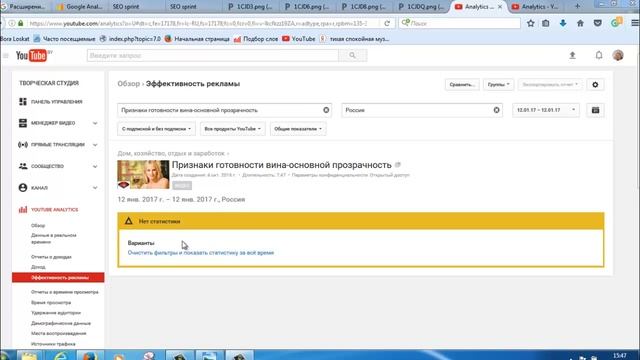
Task: Click the video category breadcrumb link
Action: [x=171, y=153]
